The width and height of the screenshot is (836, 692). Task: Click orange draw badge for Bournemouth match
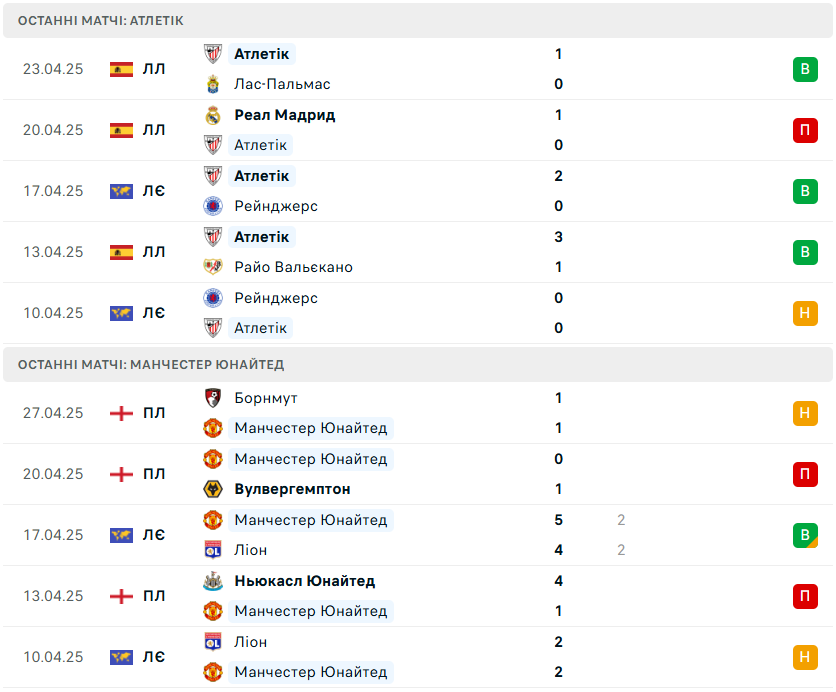(805, 413)
